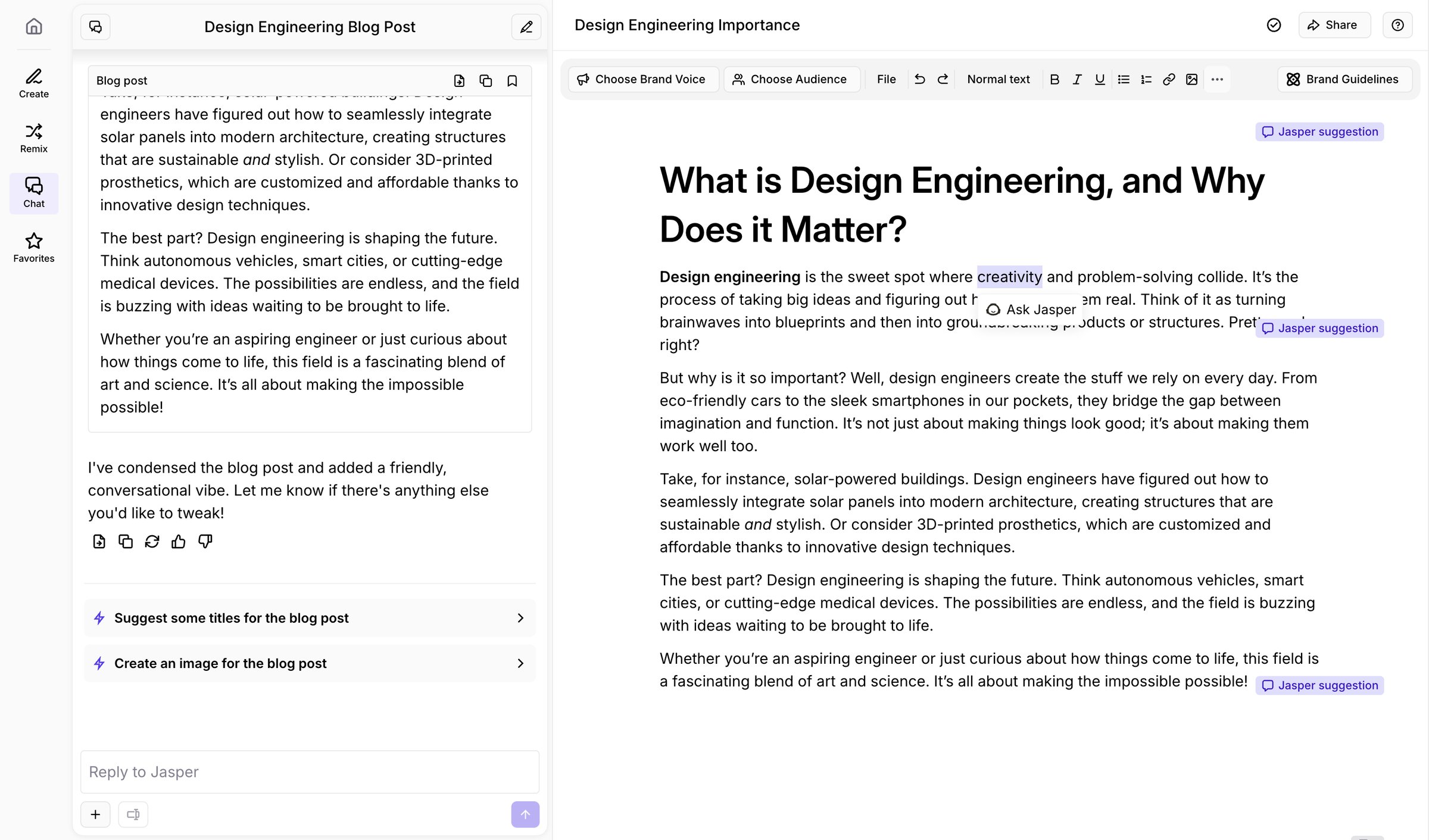Copy the Blog post card content

click(x=486, y=81)
